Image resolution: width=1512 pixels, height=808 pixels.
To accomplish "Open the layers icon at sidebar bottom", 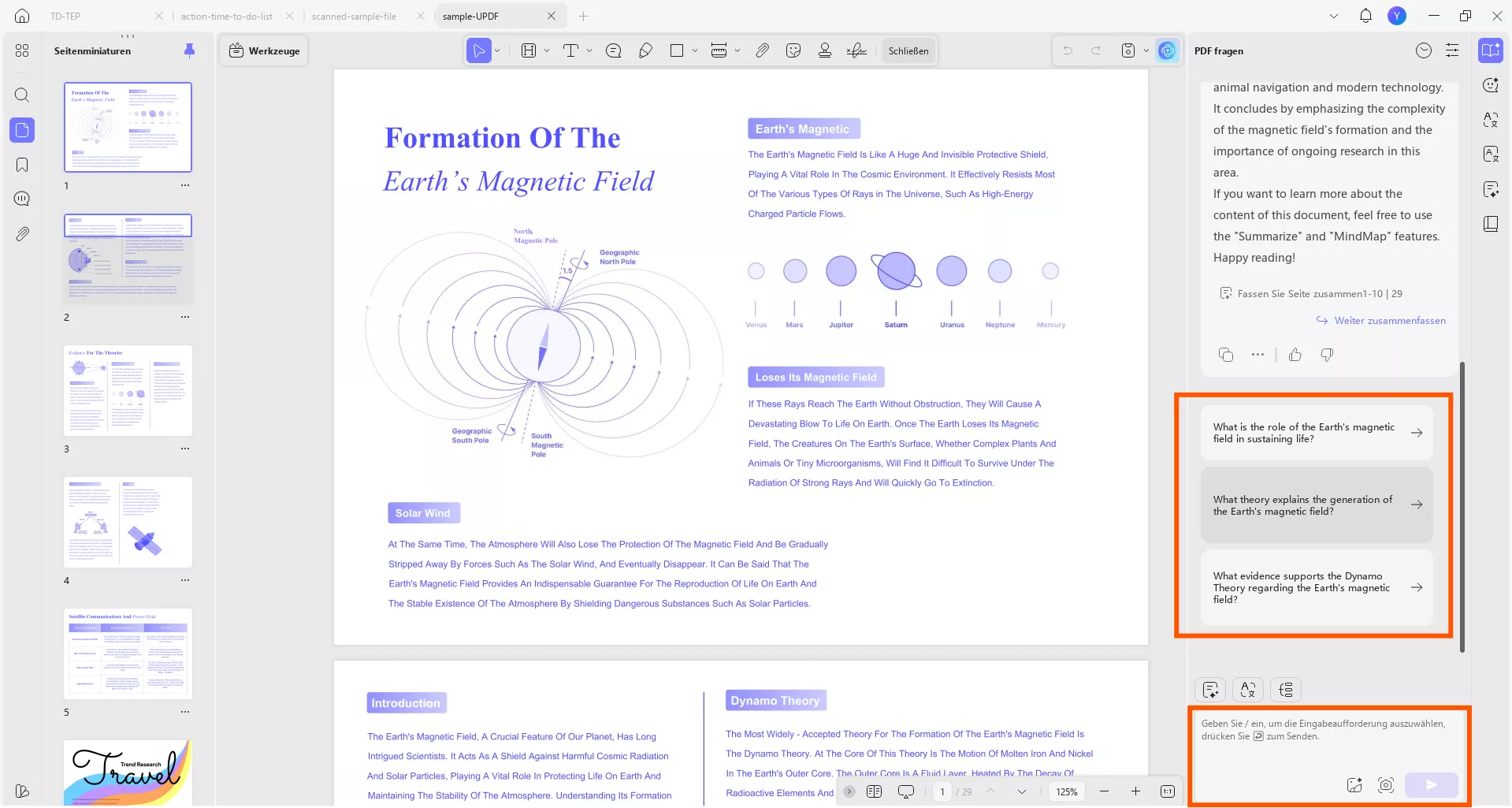I will 22,791.
